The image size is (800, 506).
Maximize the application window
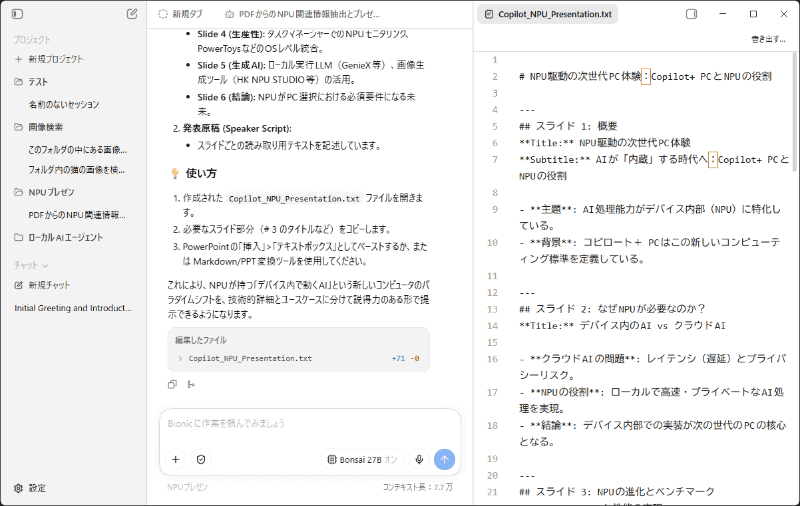(753, 14)
